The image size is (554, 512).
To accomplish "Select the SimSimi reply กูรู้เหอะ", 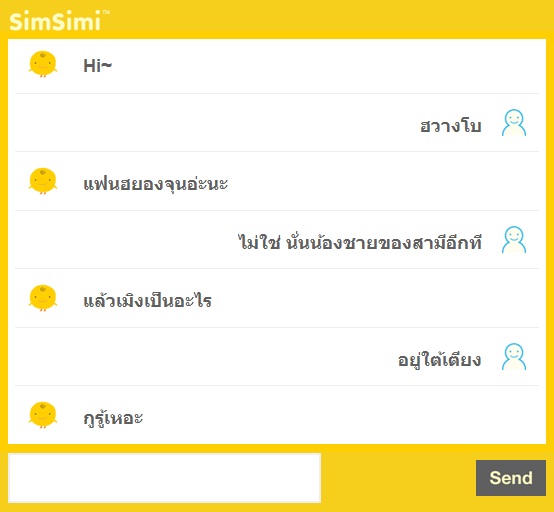I will (113, 418).
